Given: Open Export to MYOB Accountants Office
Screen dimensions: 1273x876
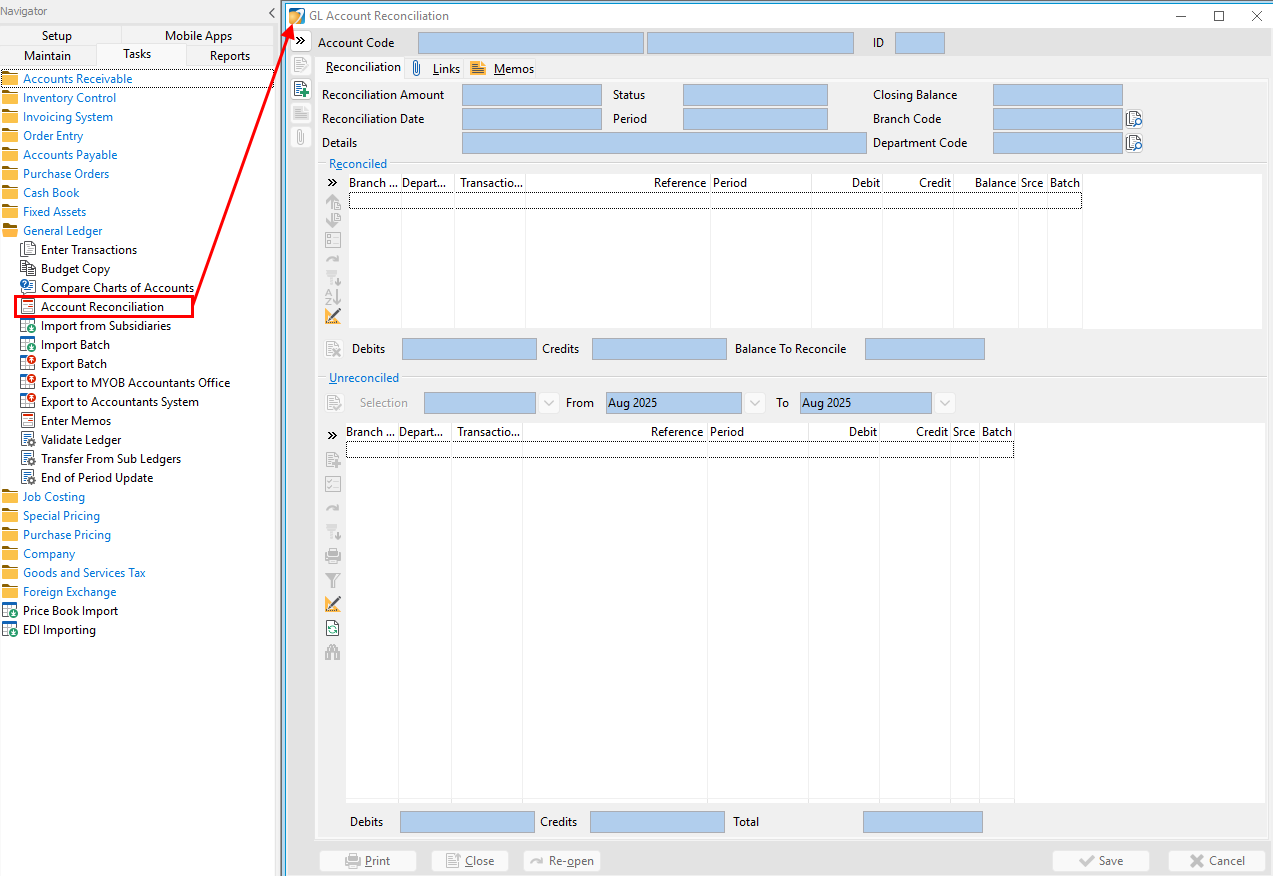Looking at the screenshot, I should [126, 383].
